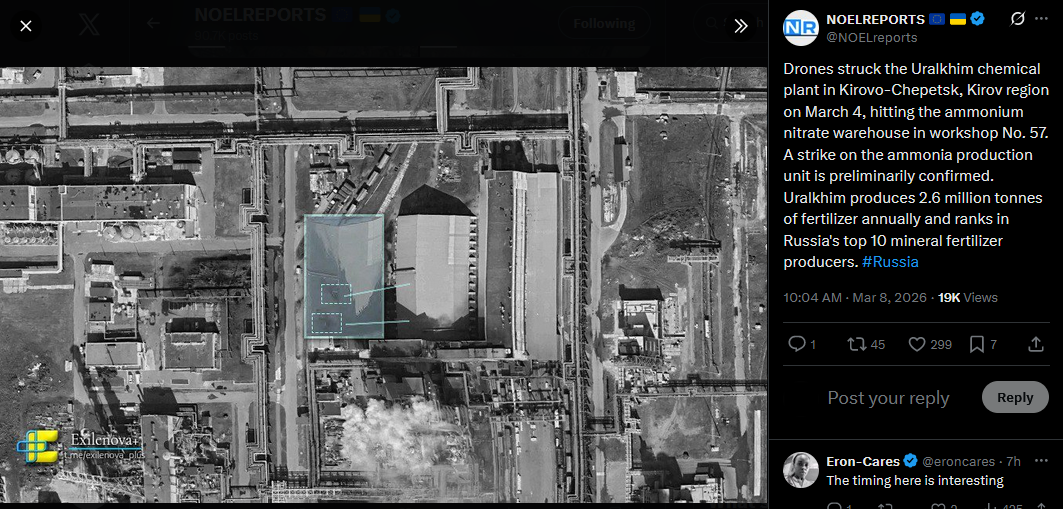Click the 19K Views count
The height and width of the screenshot is (509, 1063).
pos(967,298)
